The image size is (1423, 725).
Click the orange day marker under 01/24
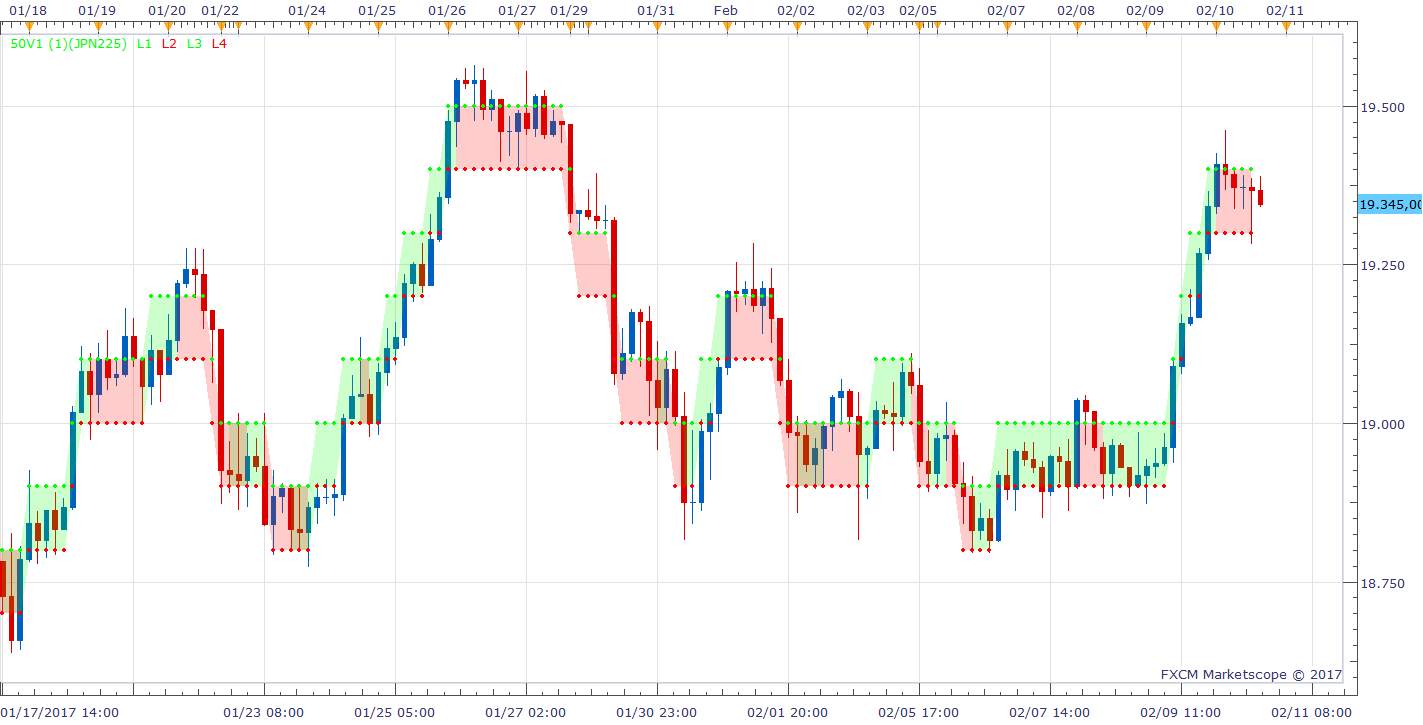pyautogui.click(x=307, y=28)
